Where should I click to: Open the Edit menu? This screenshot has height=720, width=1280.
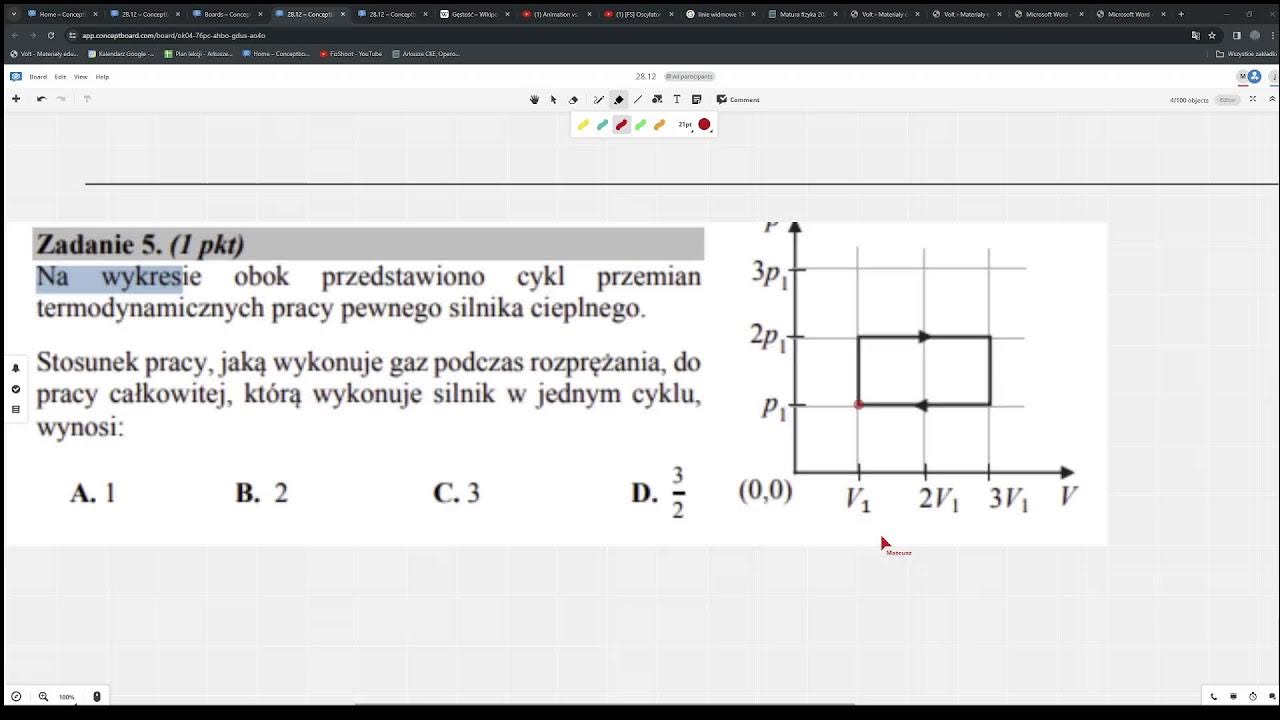(60, 77)
